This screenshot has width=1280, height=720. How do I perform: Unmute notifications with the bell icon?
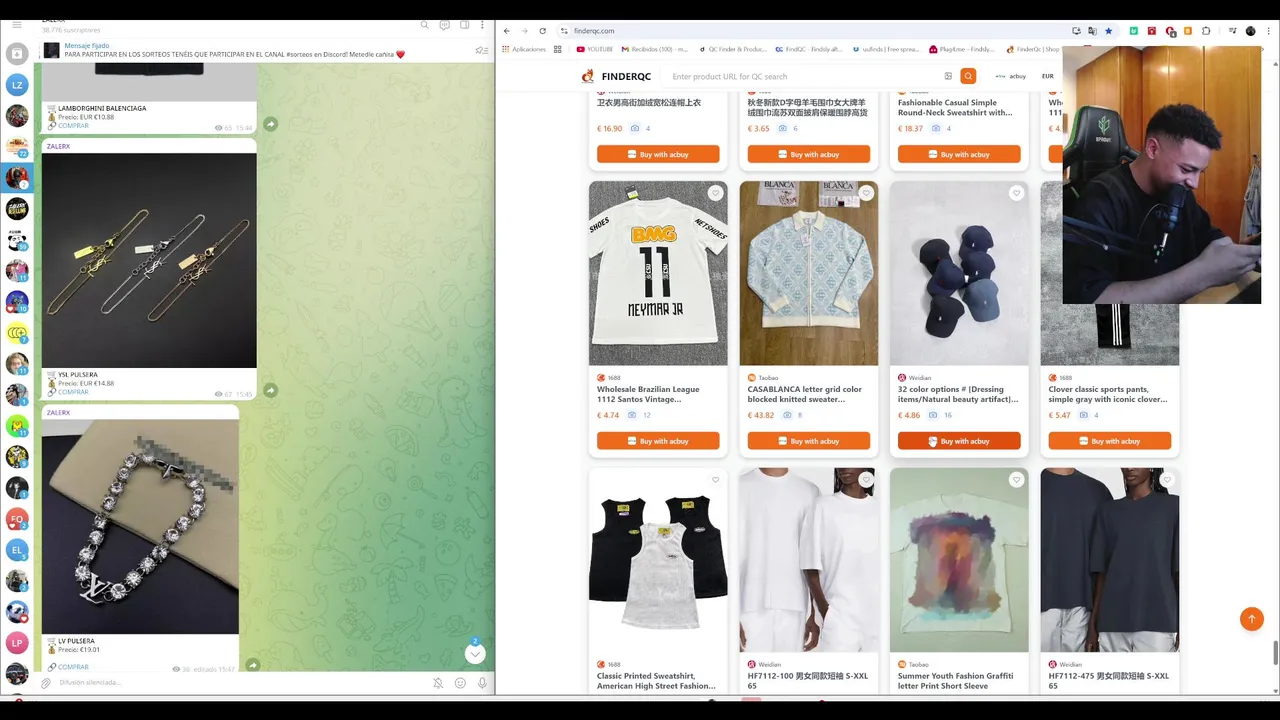(x=438, y=683)
